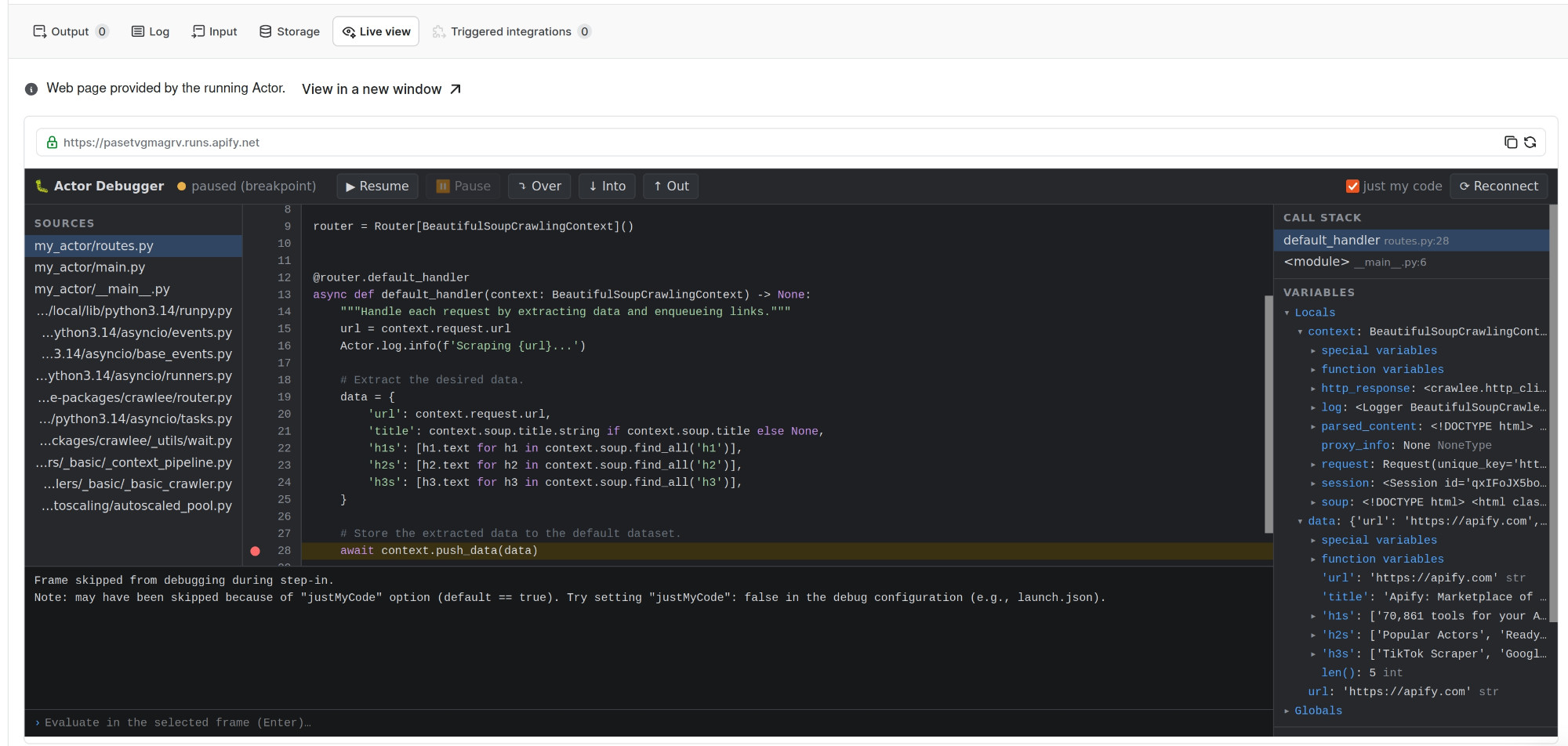1568x746 pixels.
Task: Expand special variables under data
Action: coord(1313,541)
